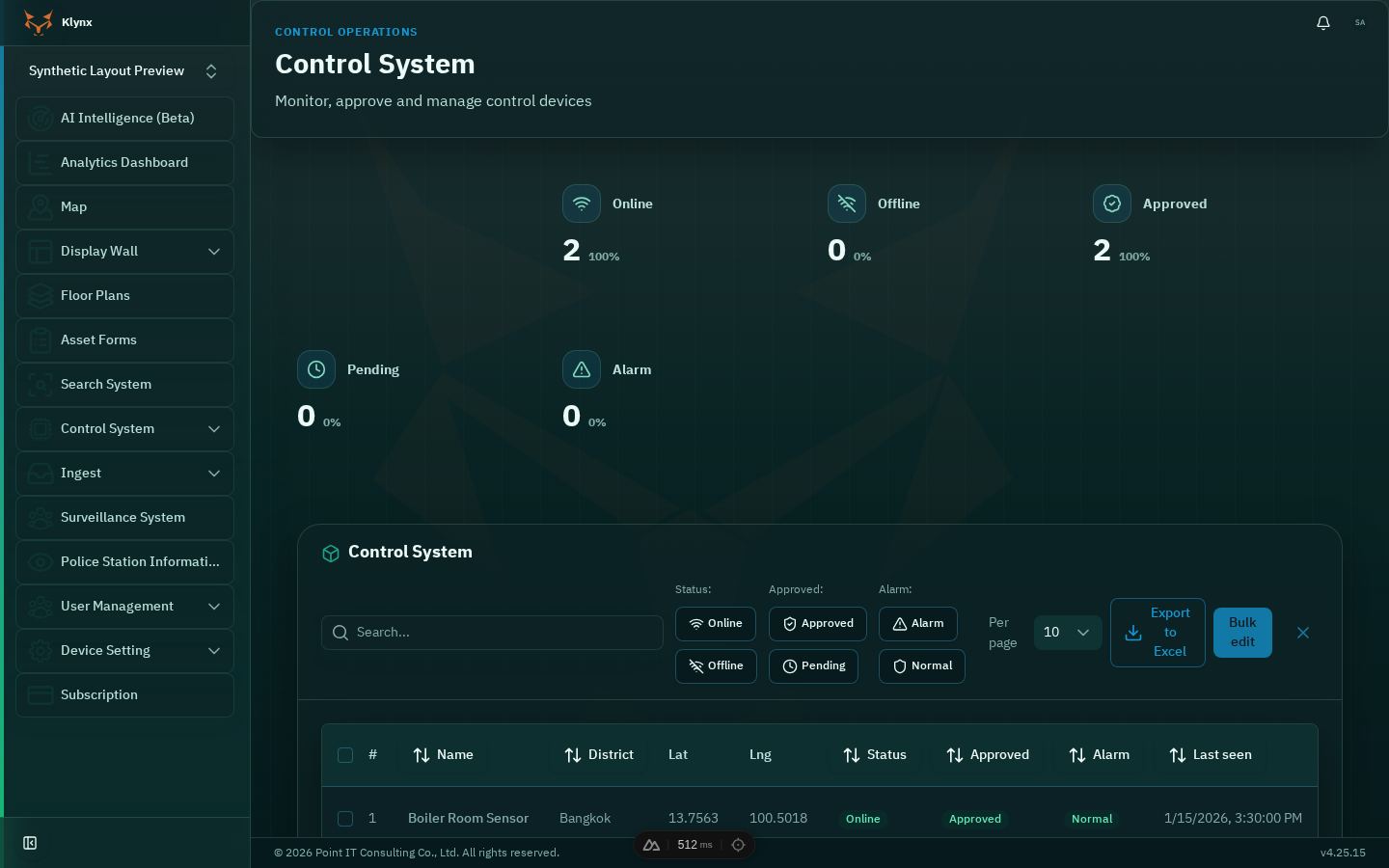Expand the Control System sidebar chevron
This screenshot has height=868, width=1389.
pyautogui.click(x=214, y=429)
